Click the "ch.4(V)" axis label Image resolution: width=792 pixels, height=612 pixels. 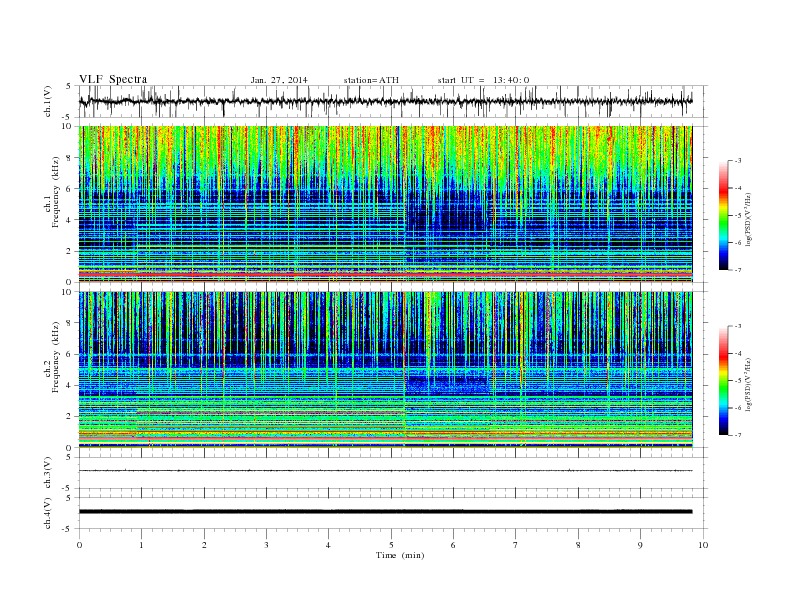(48, 513)
